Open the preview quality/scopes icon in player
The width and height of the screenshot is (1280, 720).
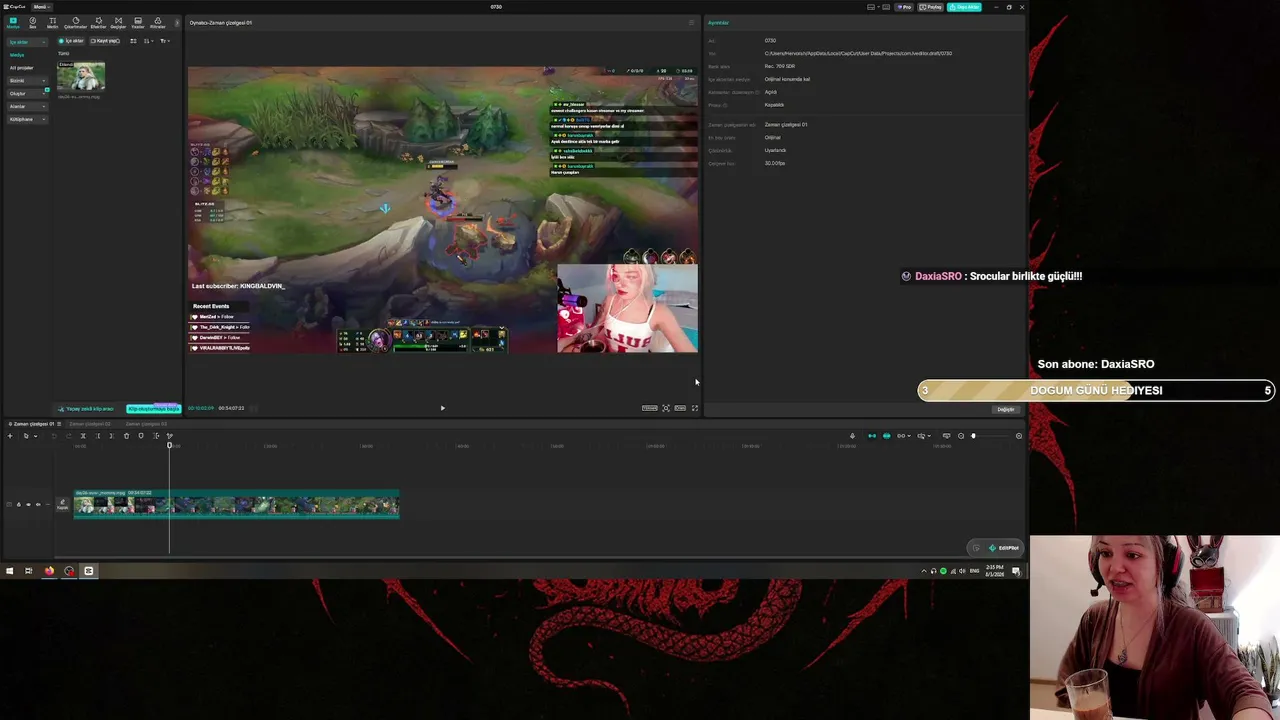(650, 408)
